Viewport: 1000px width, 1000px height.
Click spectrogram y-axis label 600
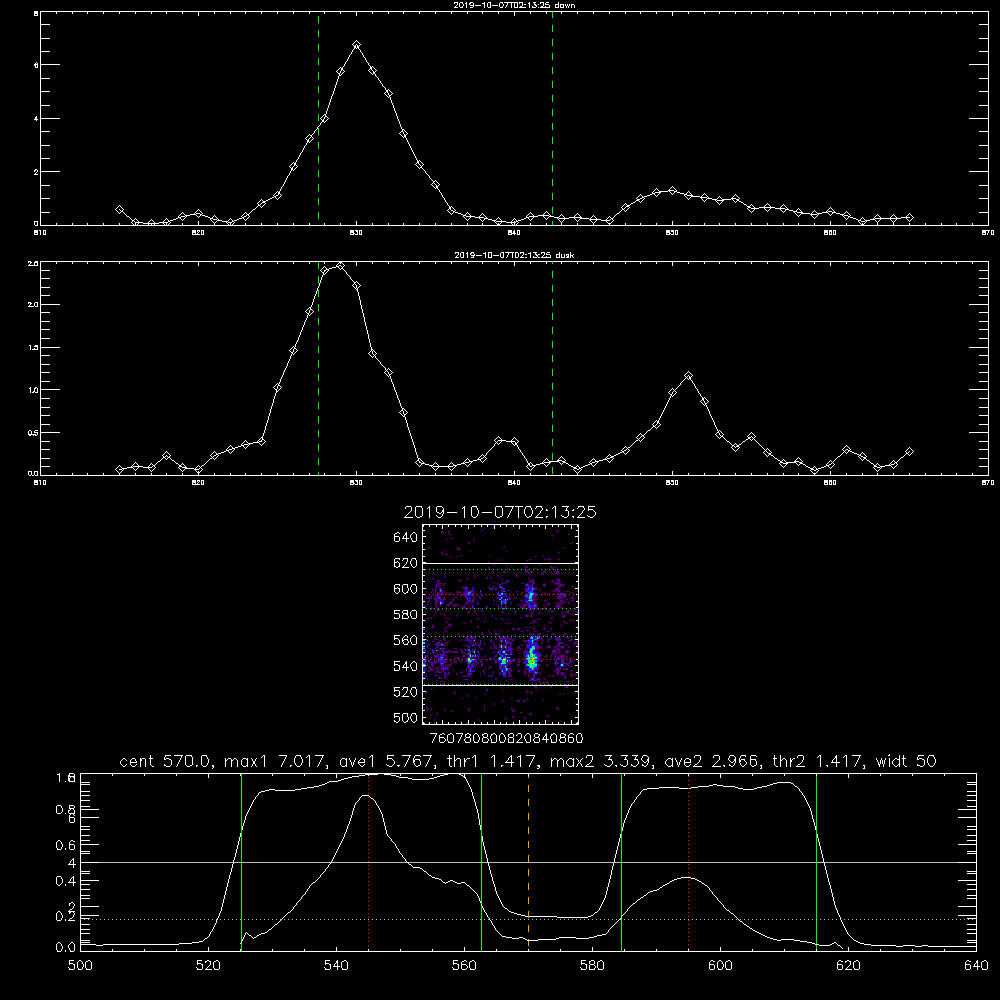click(406, 589)
